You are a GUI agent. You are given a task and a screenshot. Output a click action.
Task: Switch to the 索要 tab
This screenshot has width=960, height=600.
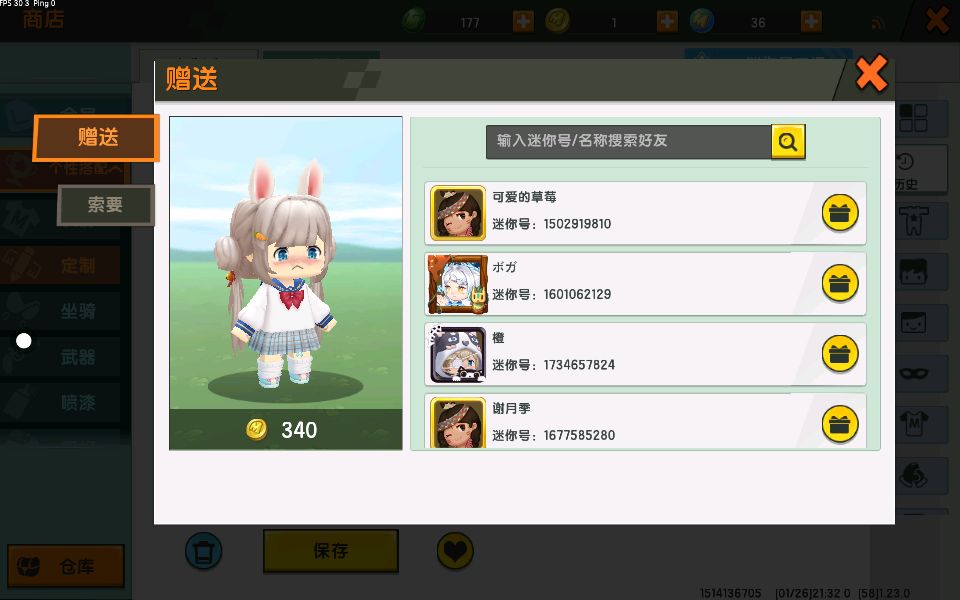click(x=105, y=204)
